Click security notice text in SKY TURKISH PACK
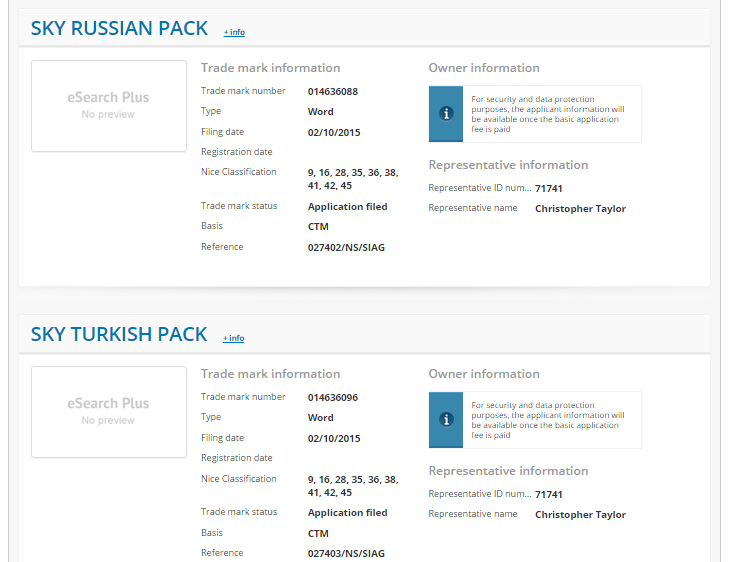This screenshot has height=562, width=733. click(548, 420)
